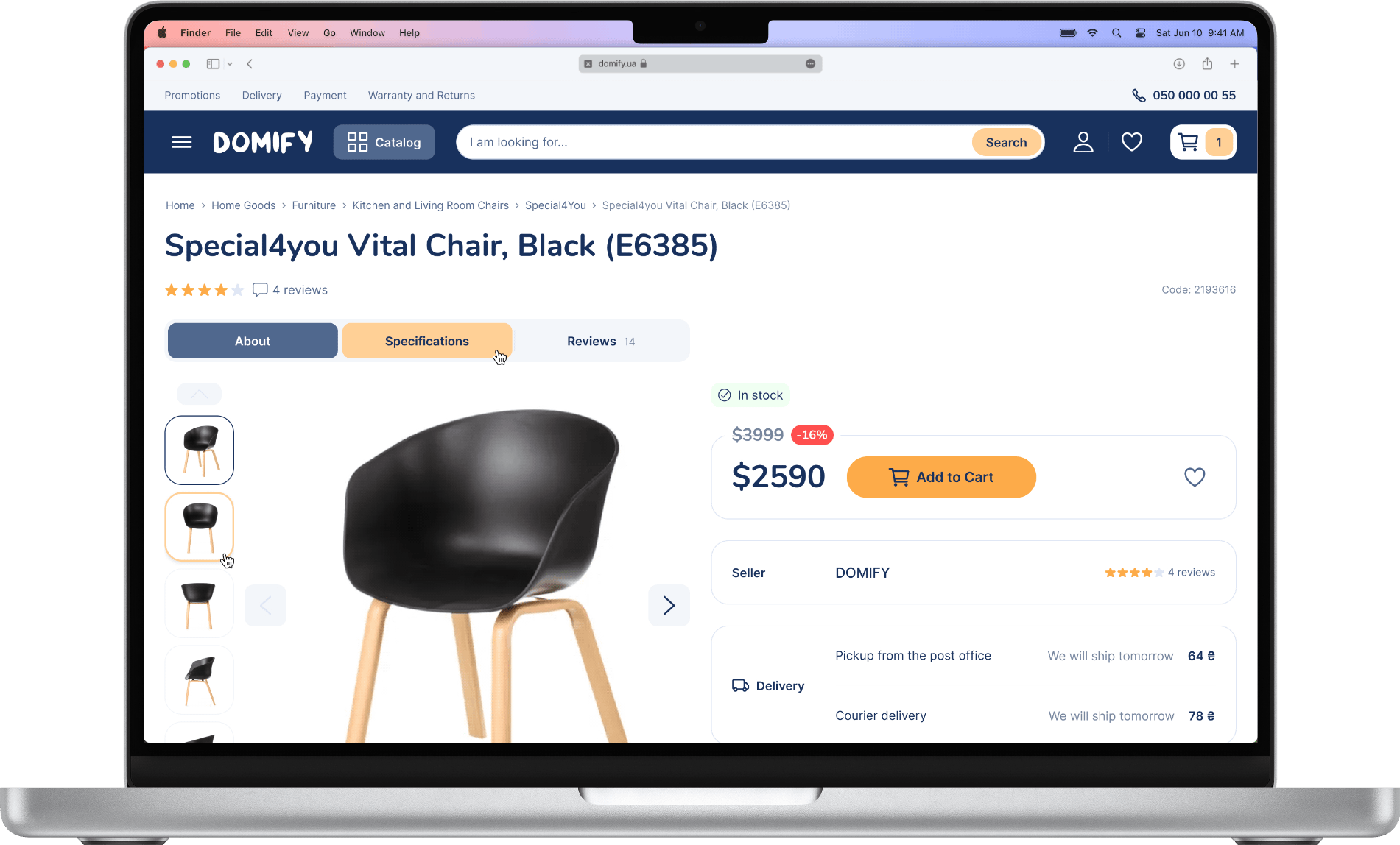Click the Add to Cart button

tap(941, 477)
